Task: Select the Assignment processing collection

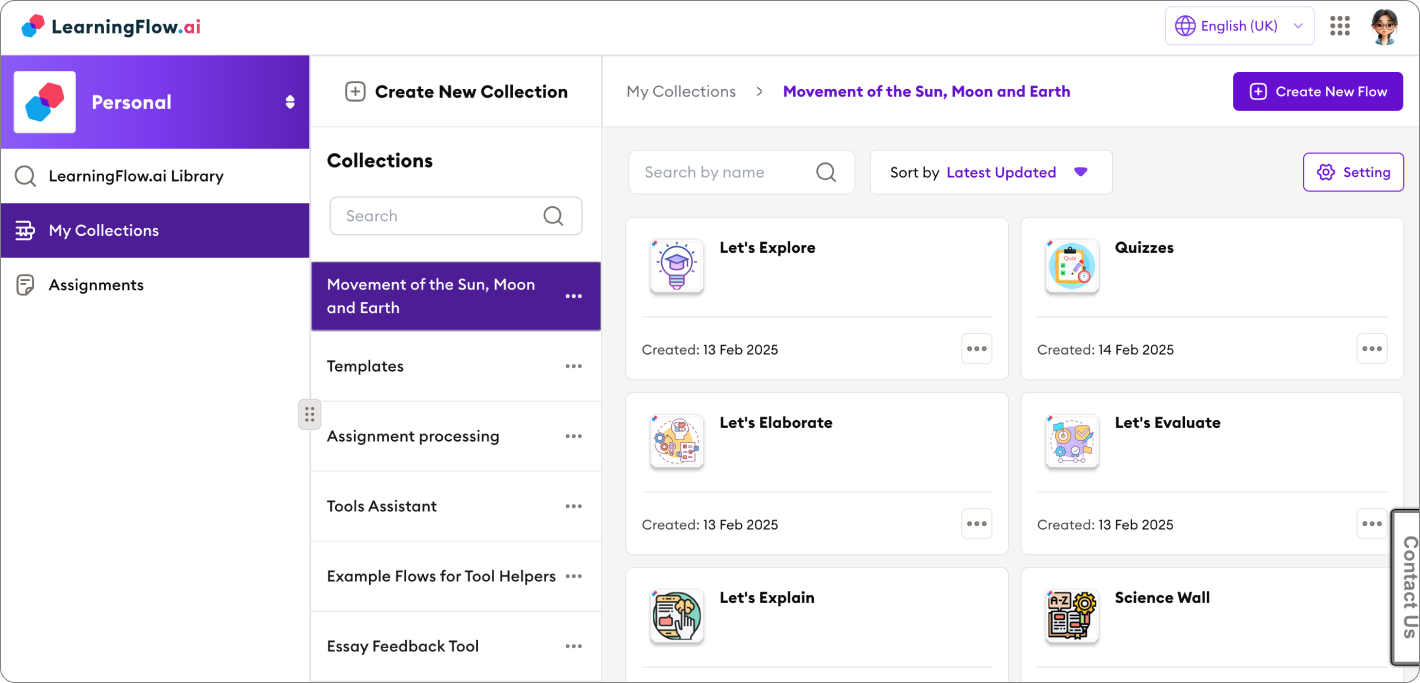Action: [456, 436]
